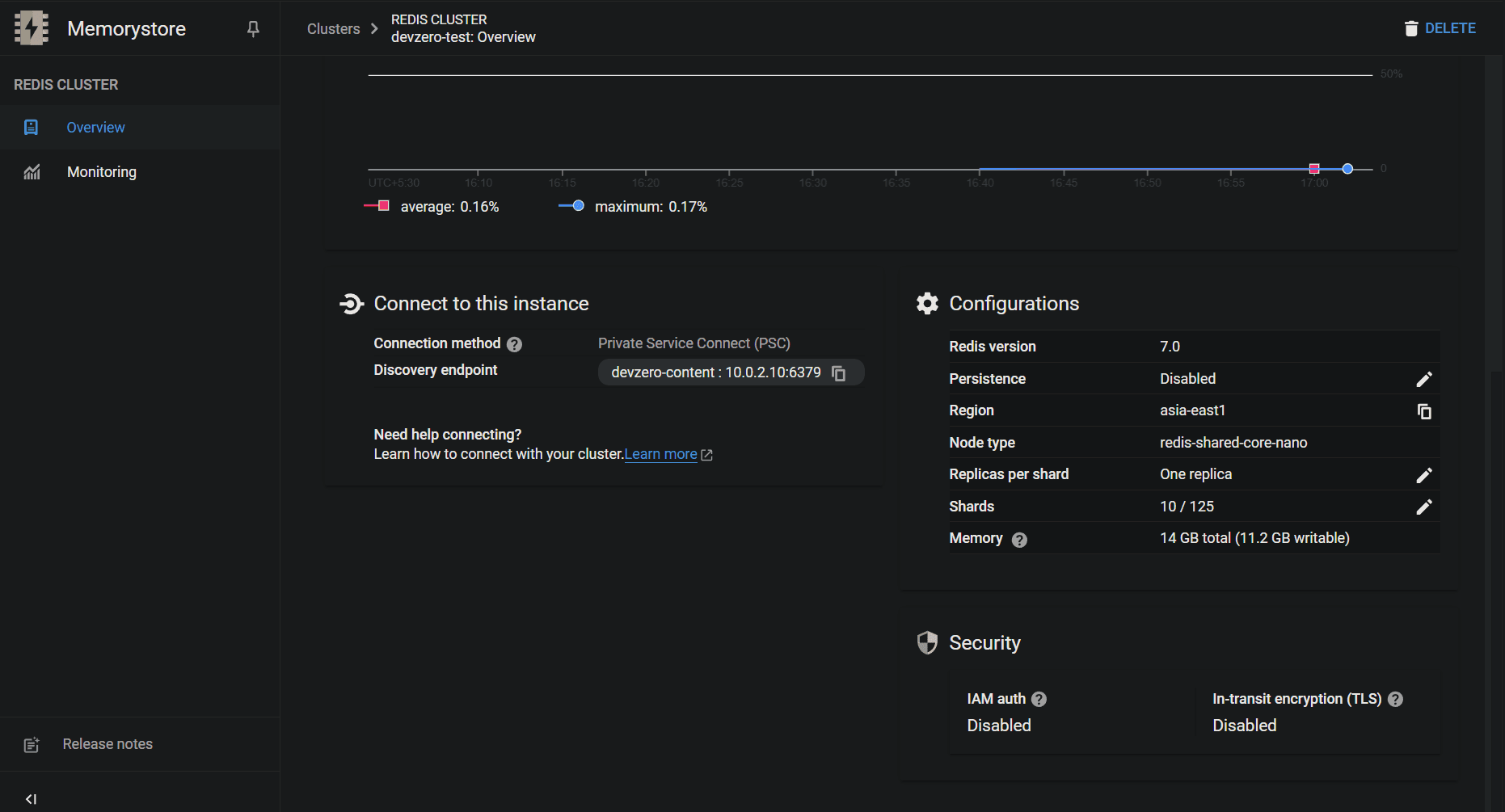Click the Connect to this instance icon
Image resolution: width=1505 pixels, height=812 pixels.
tap(352, 304)
